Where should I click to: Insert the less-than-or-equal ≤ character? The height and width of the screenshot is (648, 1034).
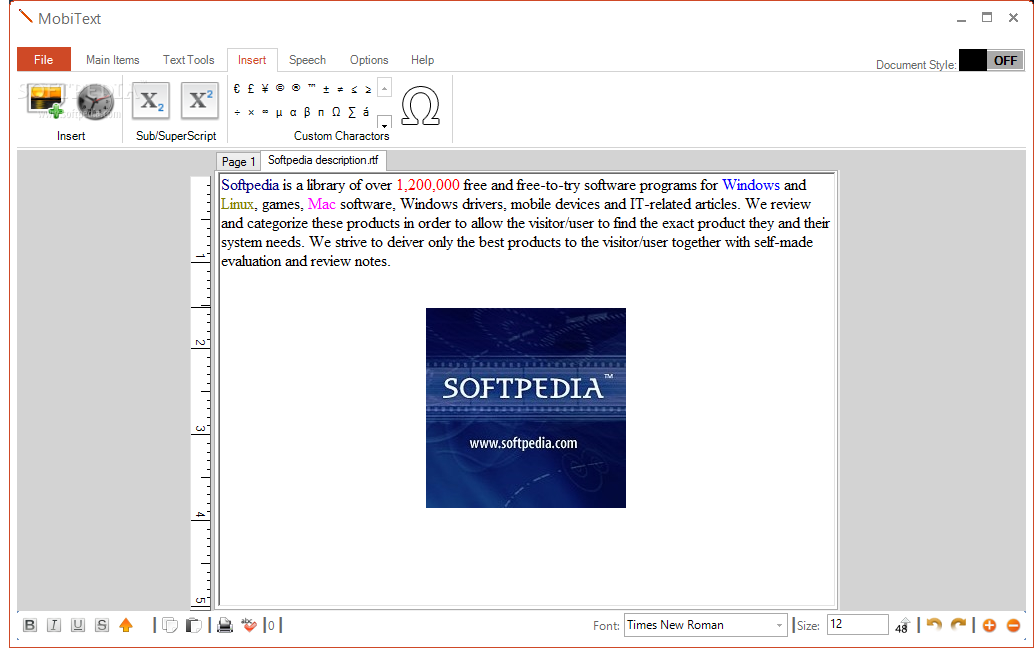coord(354,89)
